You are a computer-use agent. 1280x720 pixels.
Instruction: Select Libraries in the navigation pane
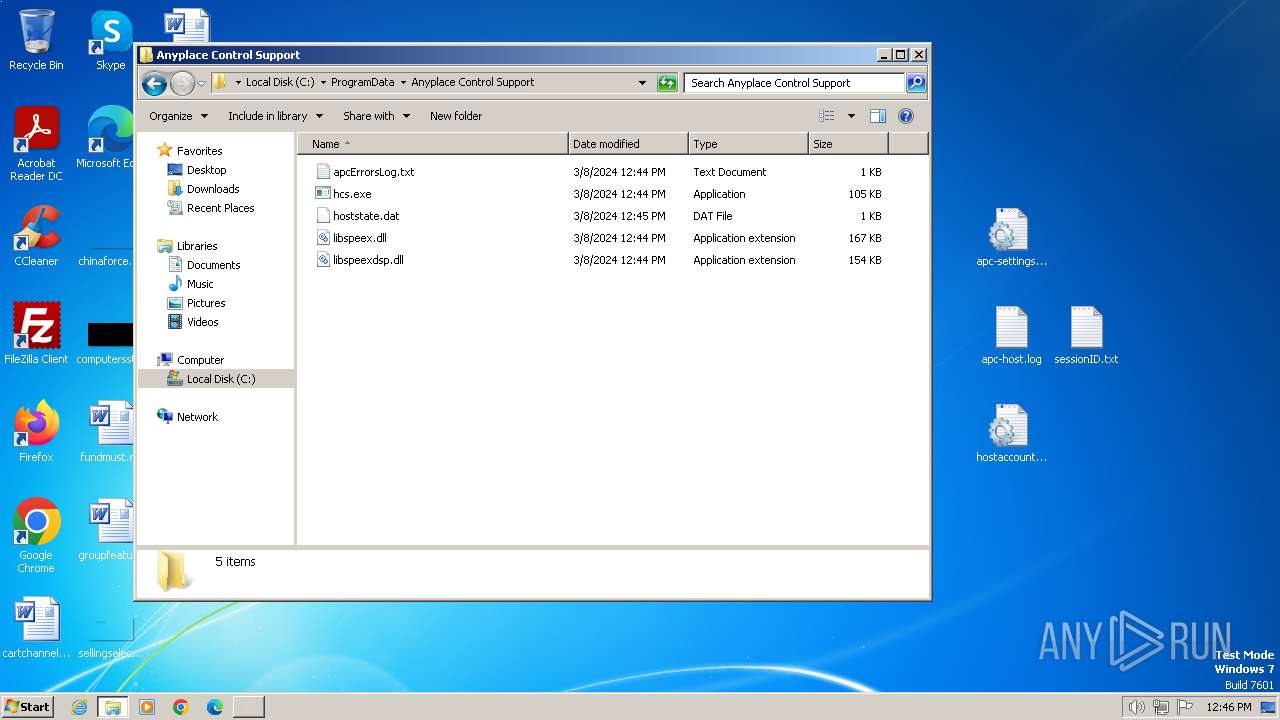(x=197, y=246)
